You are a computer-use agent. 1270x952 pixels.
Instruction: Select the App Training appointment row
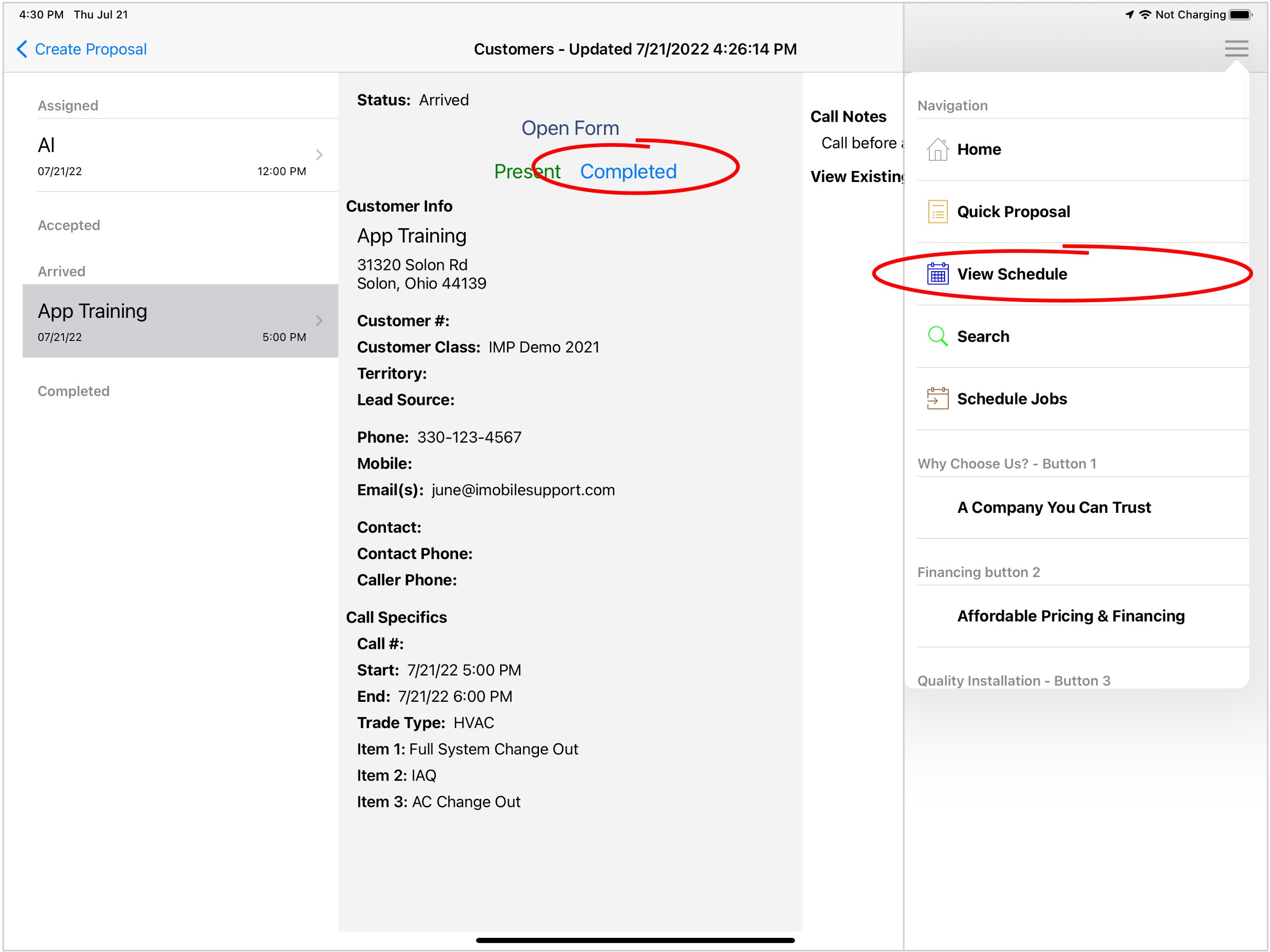point(181,321)
